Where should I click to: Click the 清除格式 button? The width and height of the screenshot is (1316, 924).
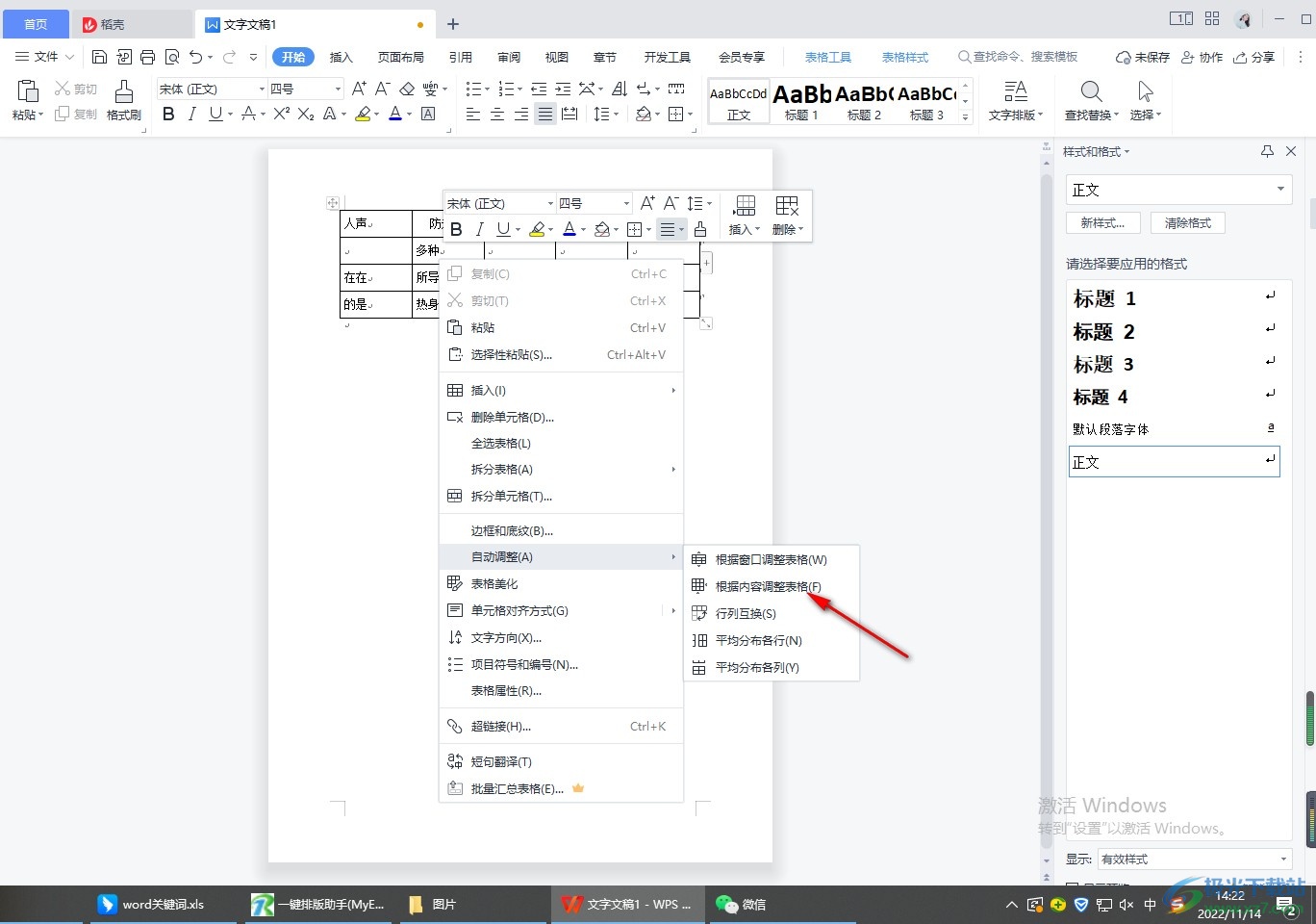click(x=1188, y=222)
